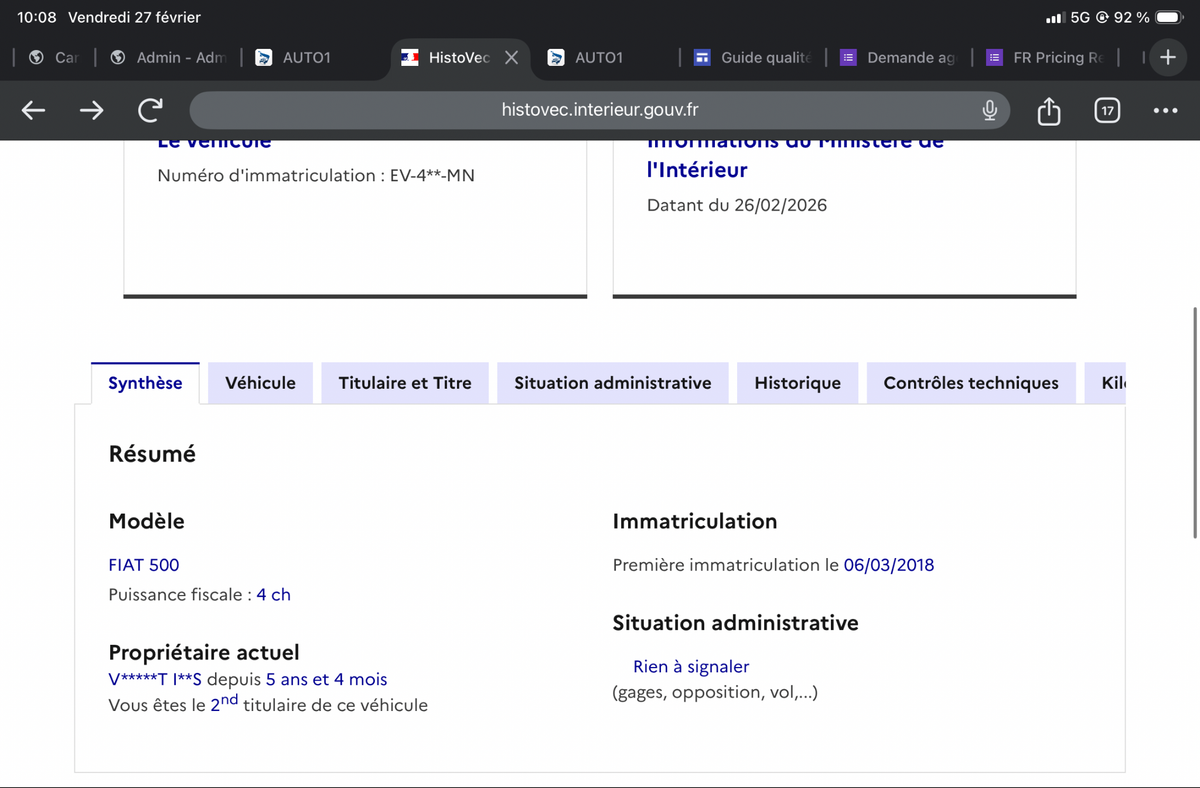
Task: Open the three-dots browser menu
Action: 1164,110
